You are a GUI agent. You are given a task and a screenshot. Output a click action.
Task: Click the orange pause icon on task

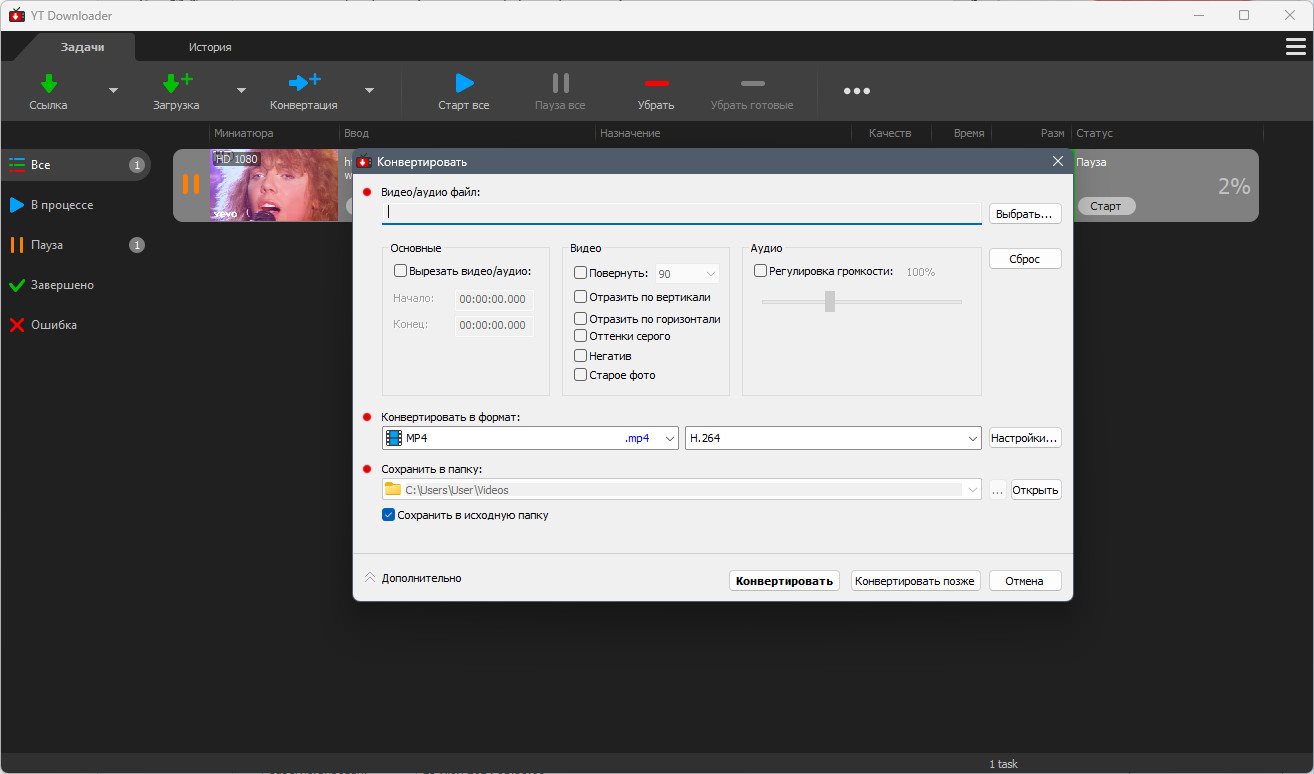click(190, 185)
